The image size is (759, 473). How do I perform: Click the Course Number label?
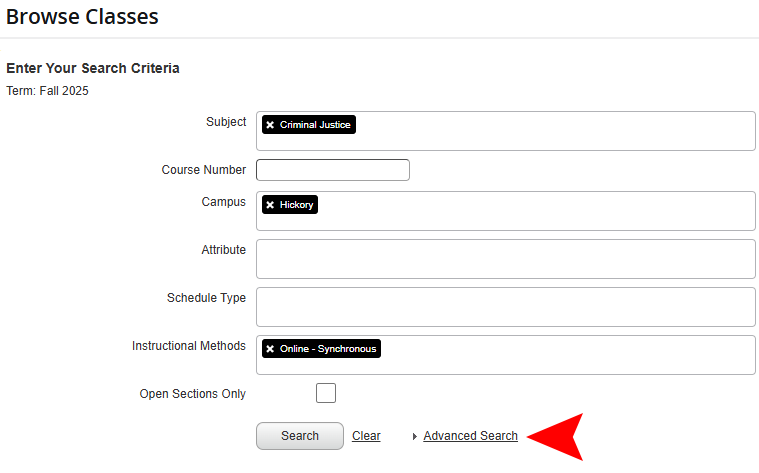(x=204, y=170)
